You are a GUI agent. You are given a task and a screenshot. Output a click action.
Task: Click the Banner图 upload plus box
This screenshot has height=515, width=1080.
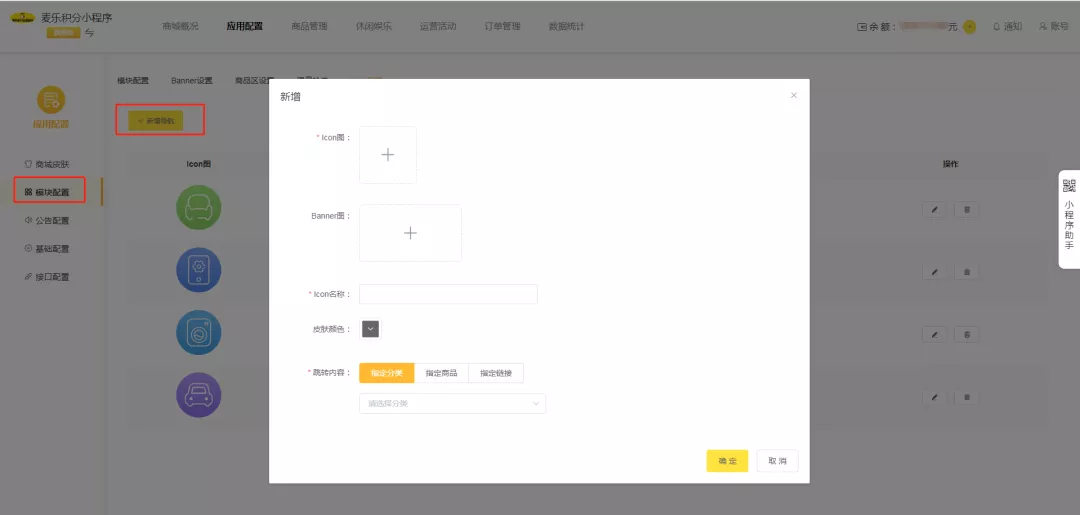(410, 233)
